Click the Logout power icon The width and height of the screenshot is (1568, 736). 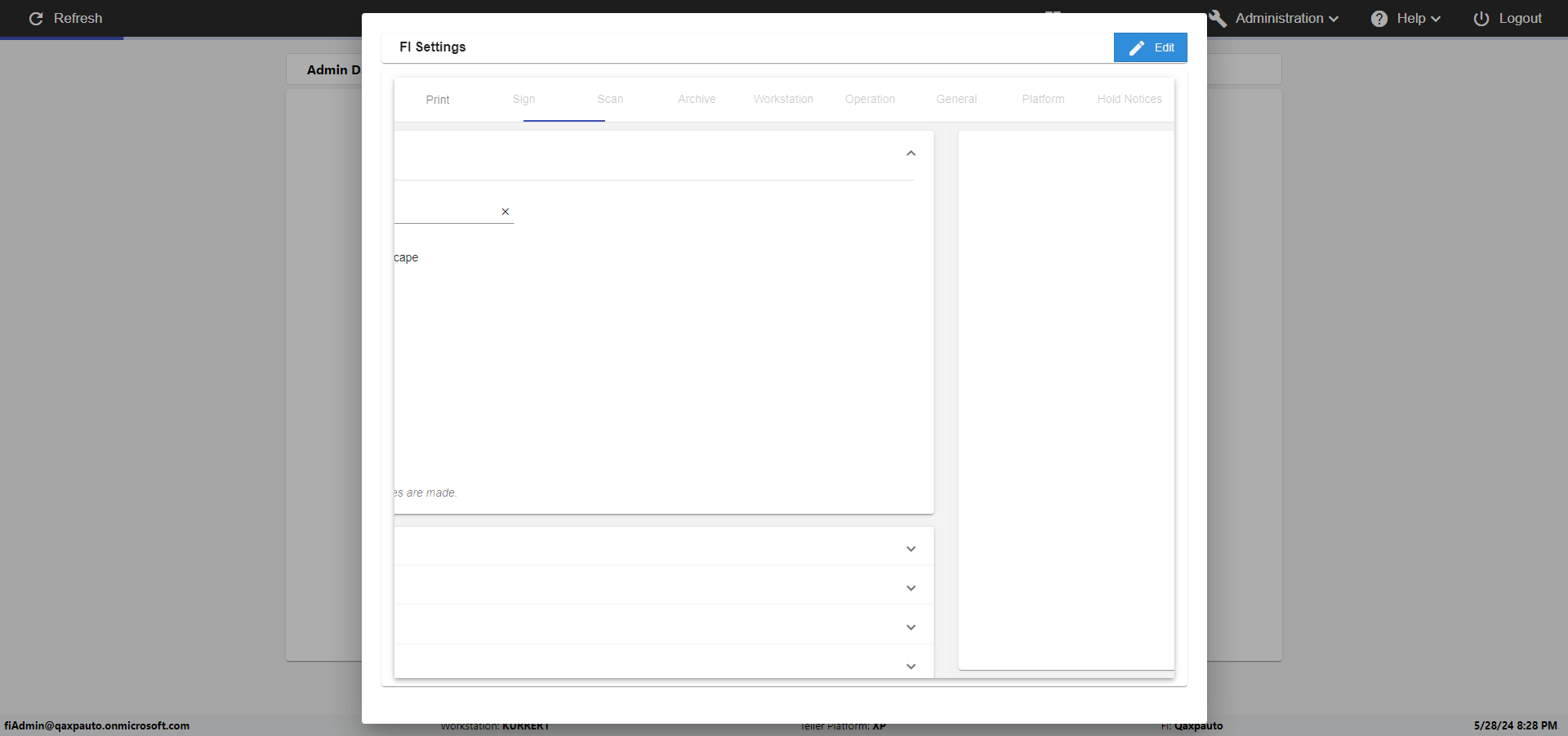(1481, 18)
